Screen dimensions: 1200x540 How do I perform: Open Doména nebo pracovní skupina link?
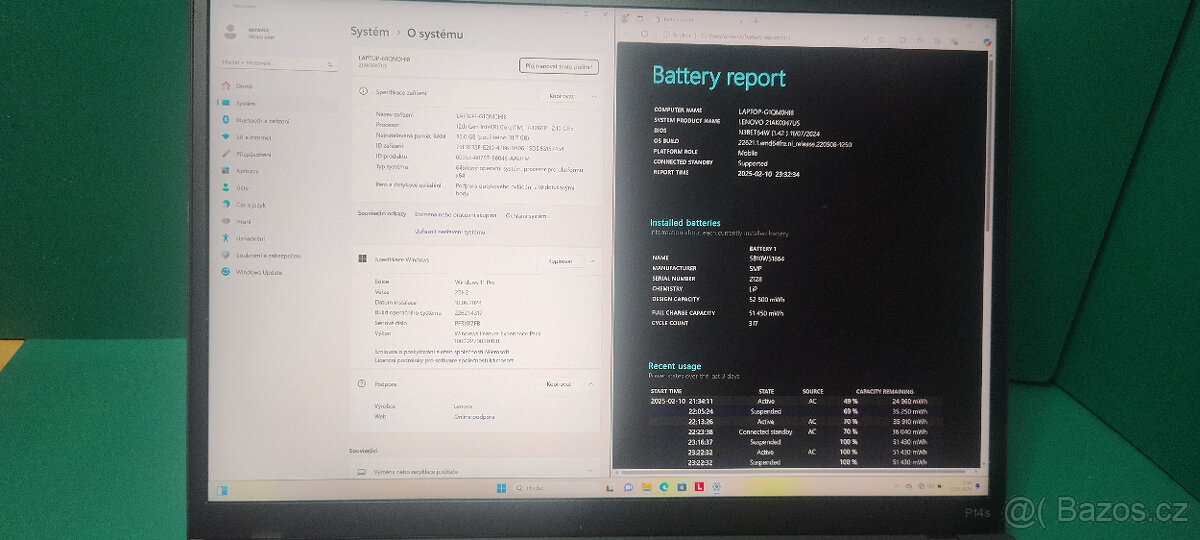click(x=455, y=214)
